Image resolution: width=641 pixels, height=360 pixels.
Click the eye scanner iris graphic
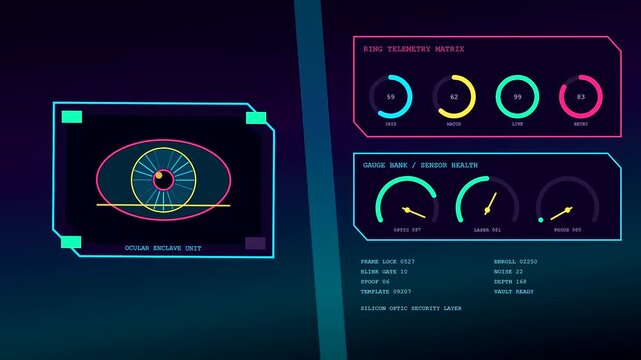(x=164, y=180)
